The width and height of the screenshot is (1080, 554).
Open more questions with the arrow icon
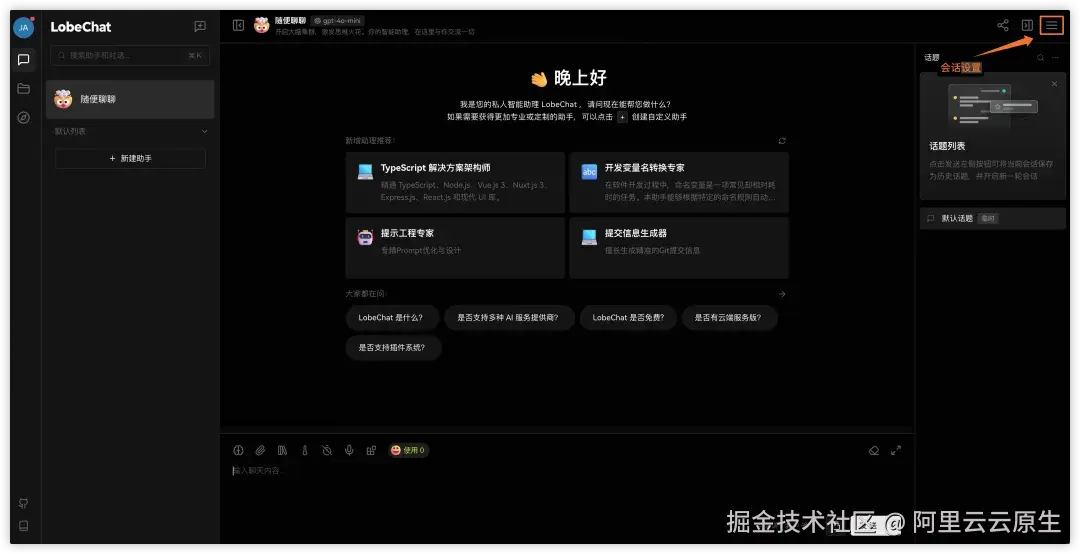782,294
